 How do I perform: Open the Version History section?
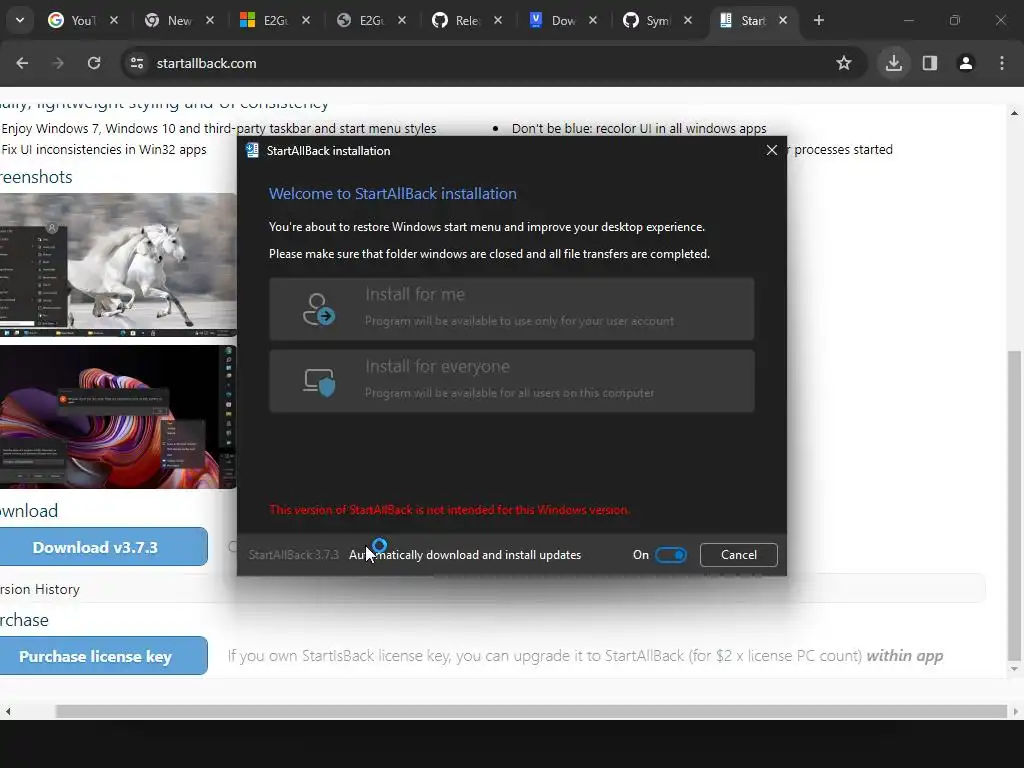40,589
